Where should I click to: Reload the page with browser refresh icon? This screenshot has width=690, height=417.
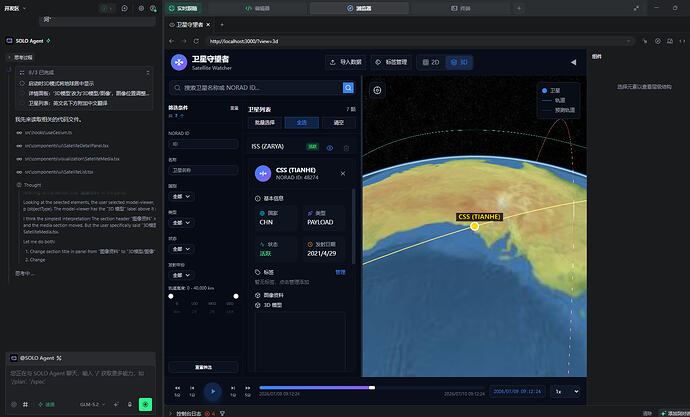196,41
